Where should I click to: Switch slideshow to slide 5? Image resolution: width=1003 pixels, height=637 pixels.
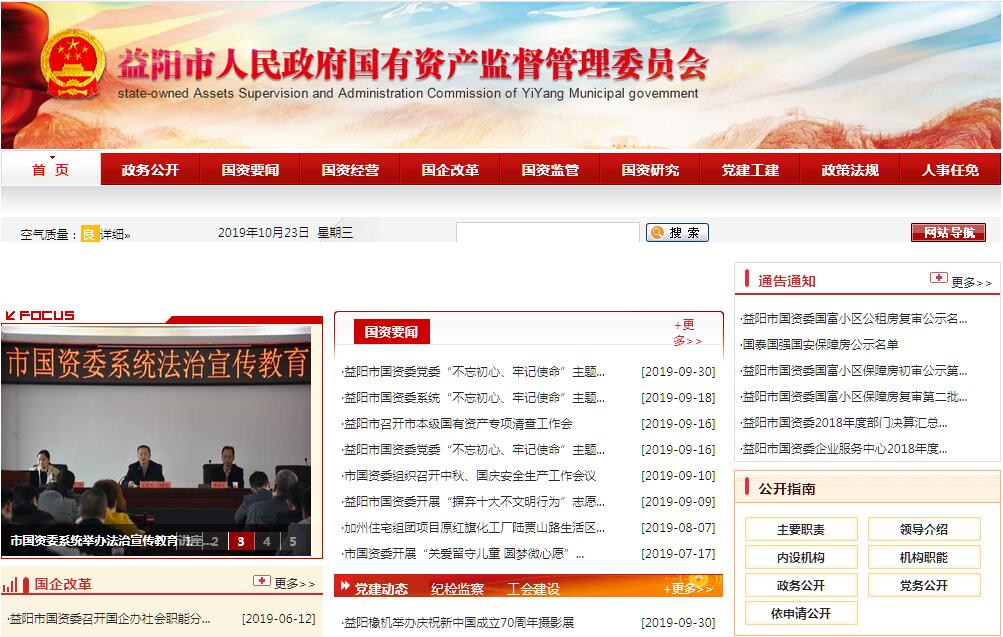pyautogui.click(x=292, y=542)
